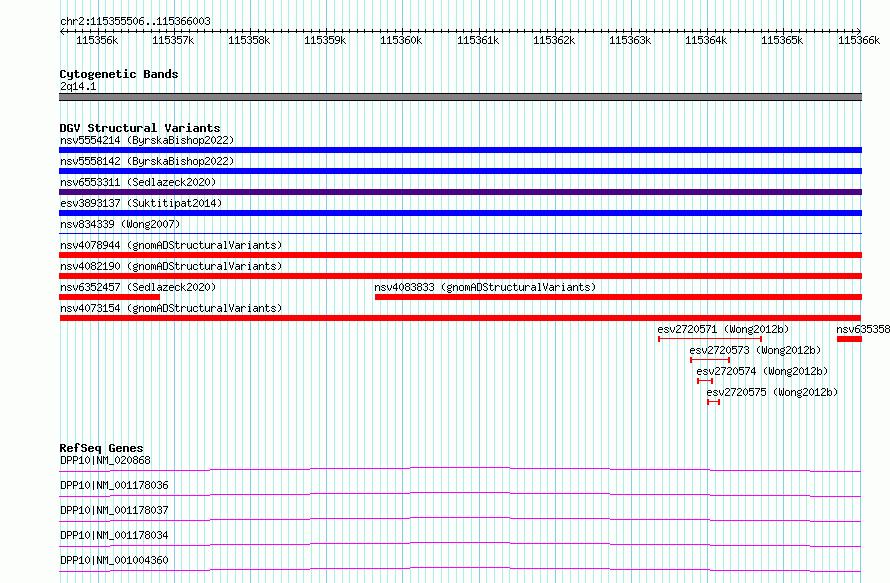890x583 pixels.
Task: Open variant esv2720574 (Wong2012b) label
Action: tap(762, 371)
